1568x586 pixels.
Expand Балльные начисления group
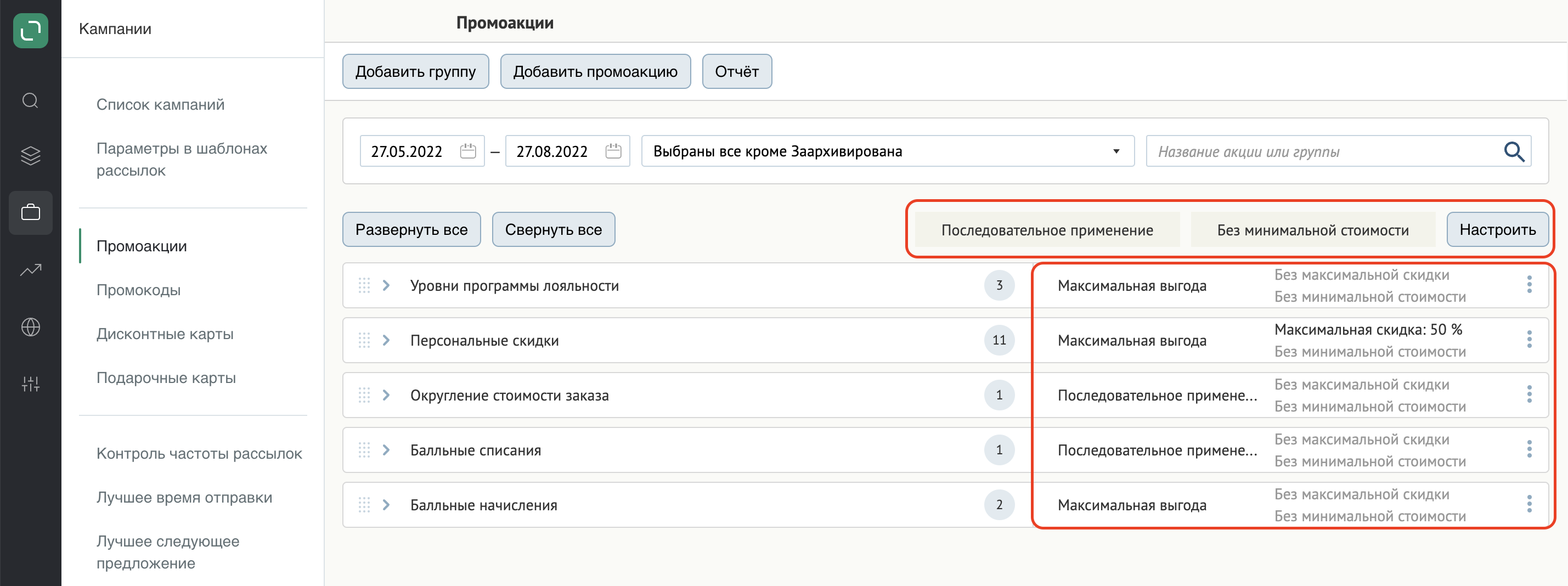pyautogui.click(x=386, y=504)
